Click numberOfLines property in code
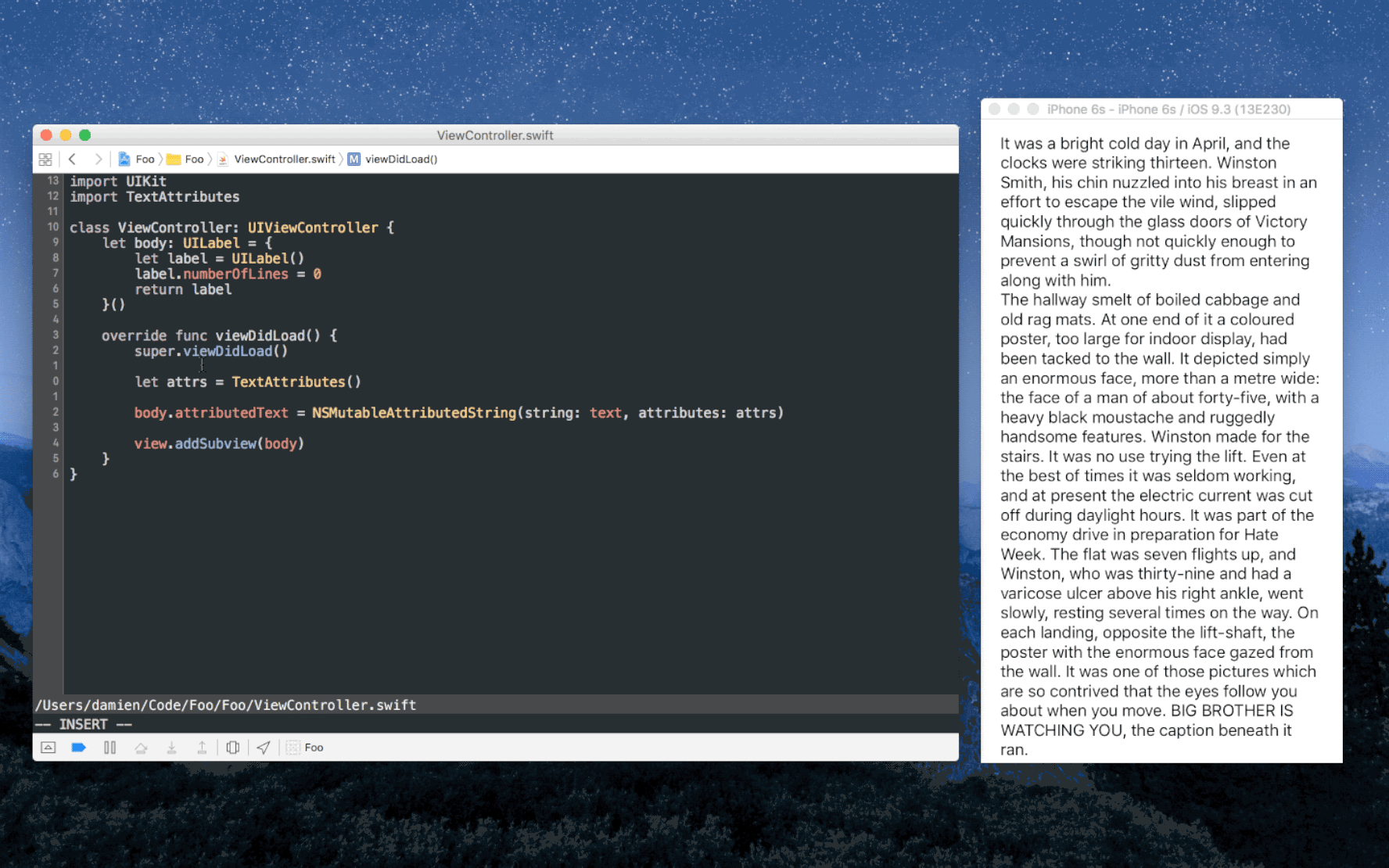Screen dimensions: 1389x868 [235, 274]
